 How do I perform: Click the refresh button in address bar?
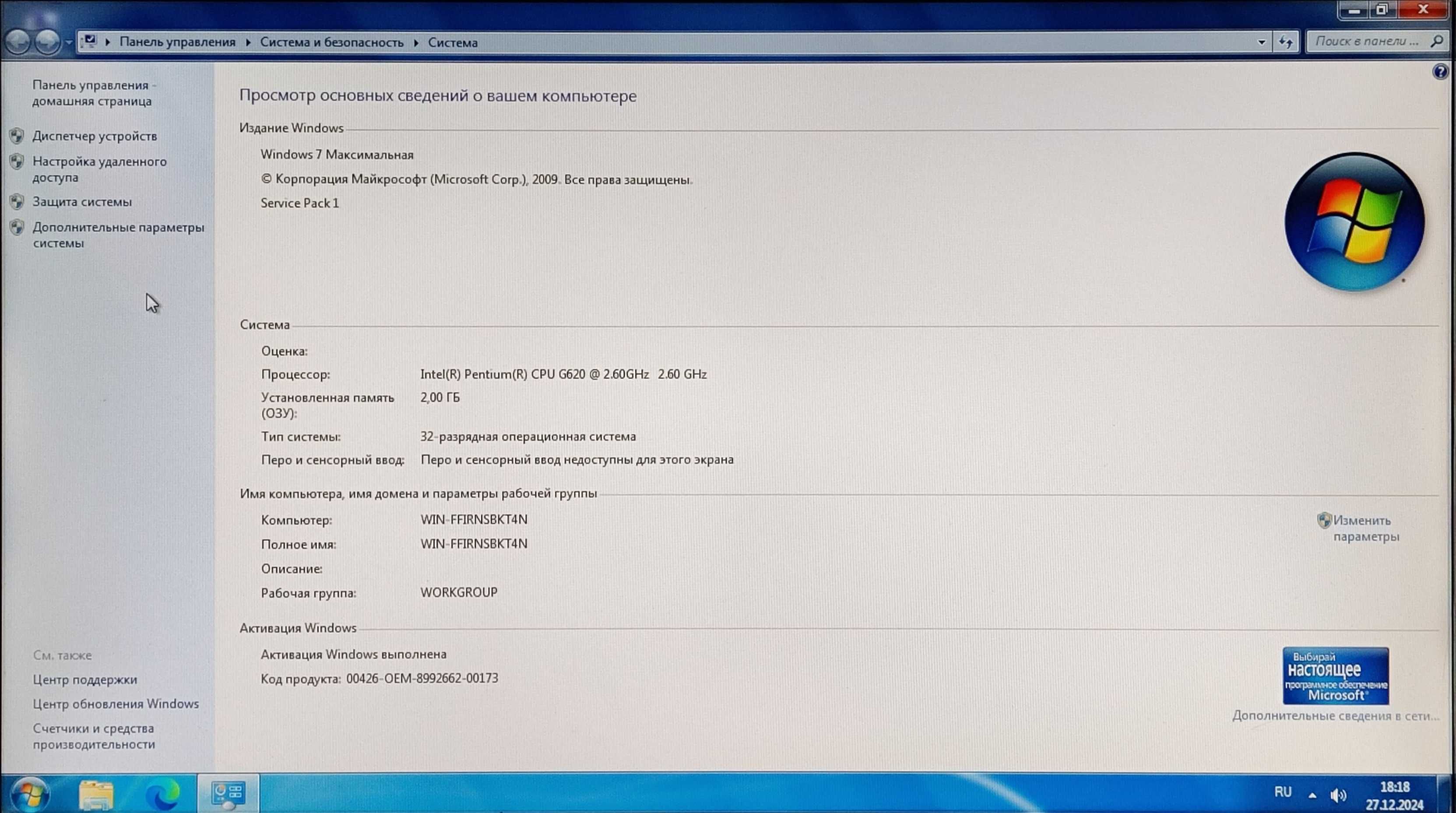click(1286, 42)
